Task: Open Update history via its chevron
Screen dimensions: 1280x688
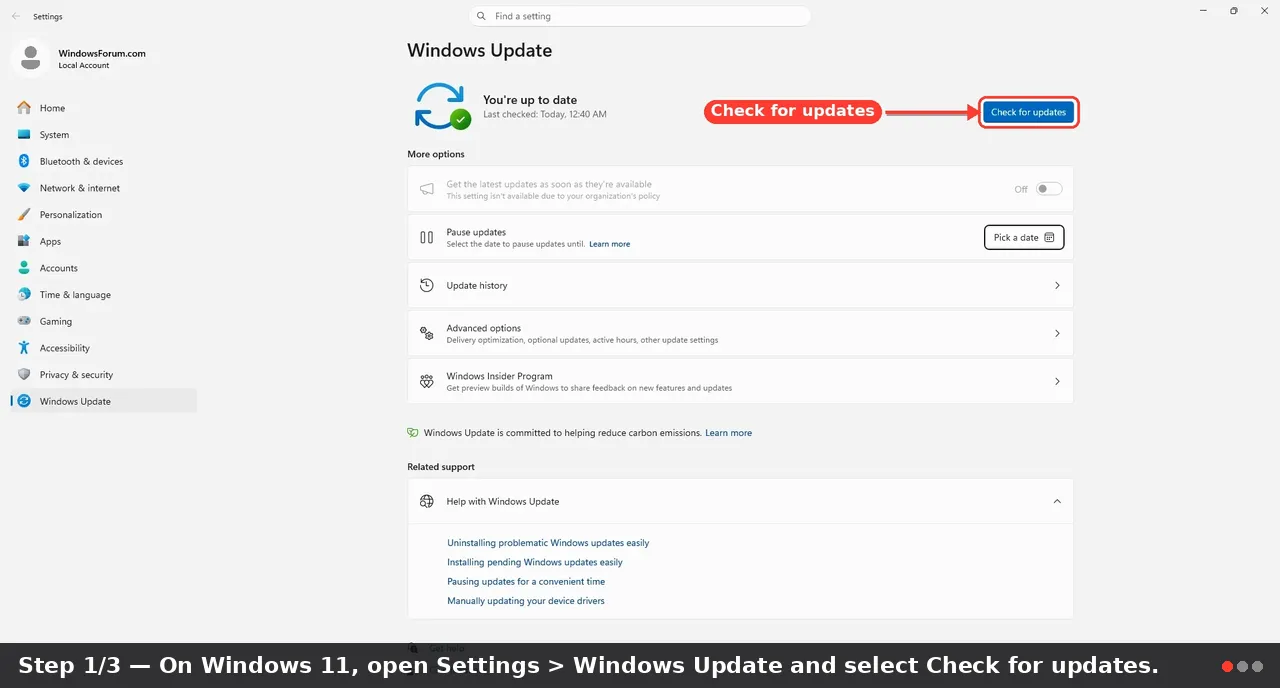Action: click(1057, 285)
